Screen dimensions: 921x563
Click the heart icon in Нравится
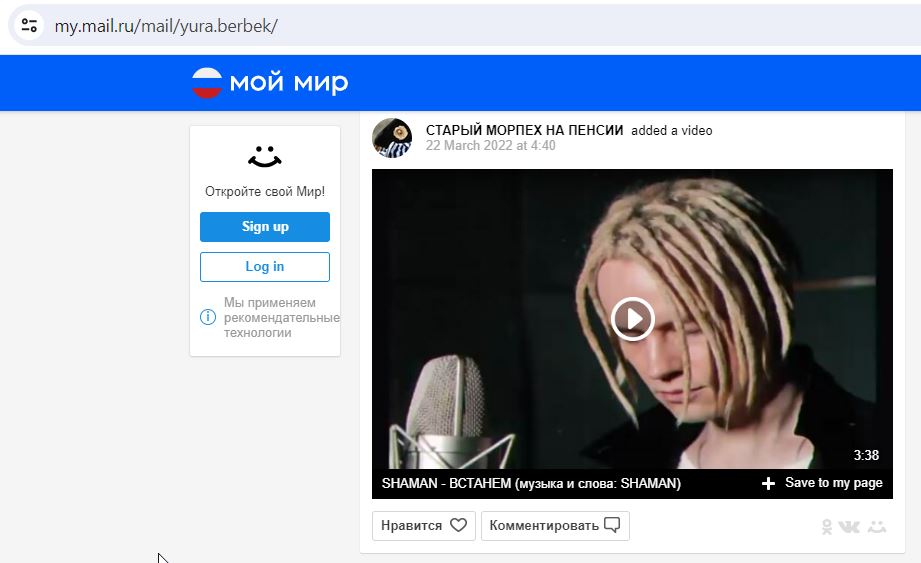coord(458,525)
